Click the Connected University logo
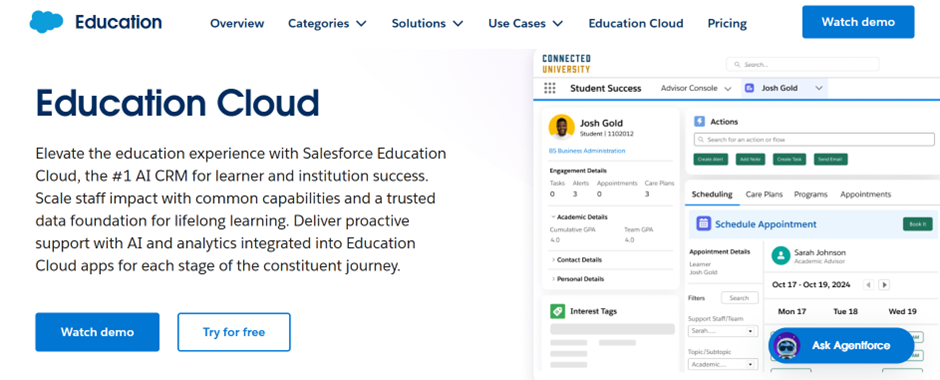 [566, 64]
